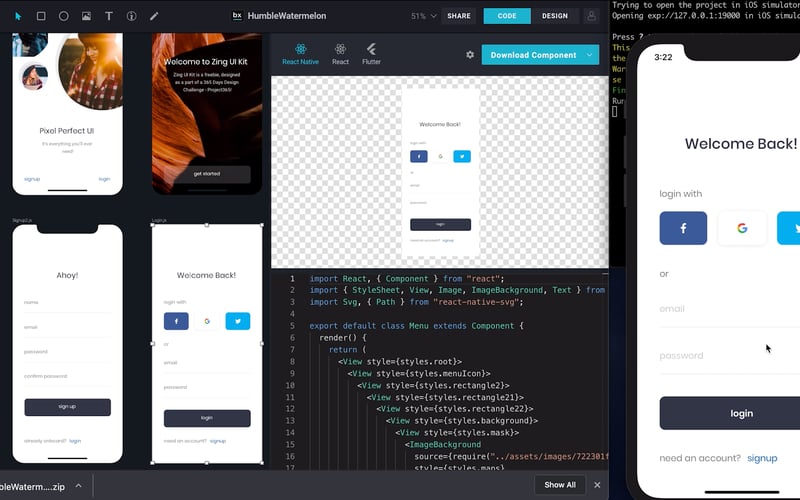Image resolution: width=800 pixels, height=500 pixels.
Task: Click the info circle tool icon
Action: click(131, 16)
